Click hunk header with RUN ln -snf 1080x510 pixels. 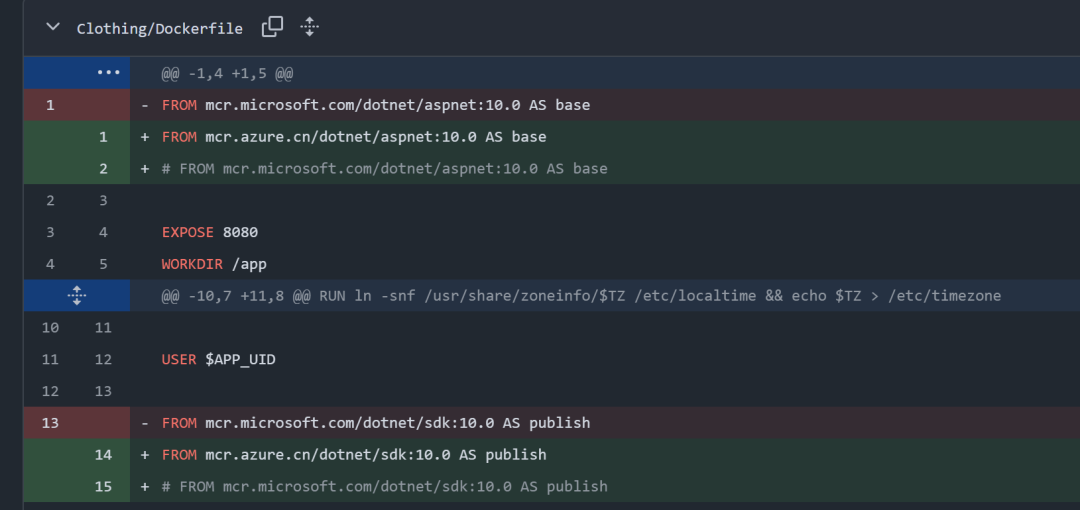581,296
